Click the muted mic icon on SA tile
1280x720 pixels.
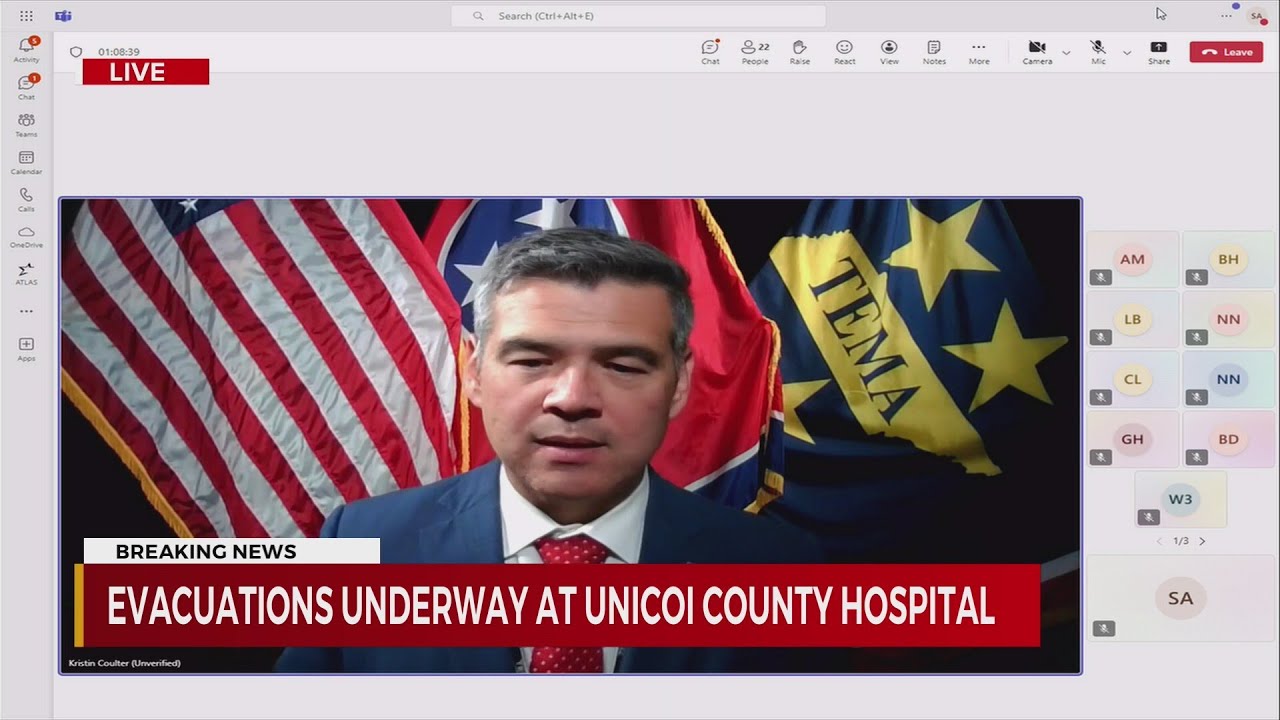(1104, 628)
